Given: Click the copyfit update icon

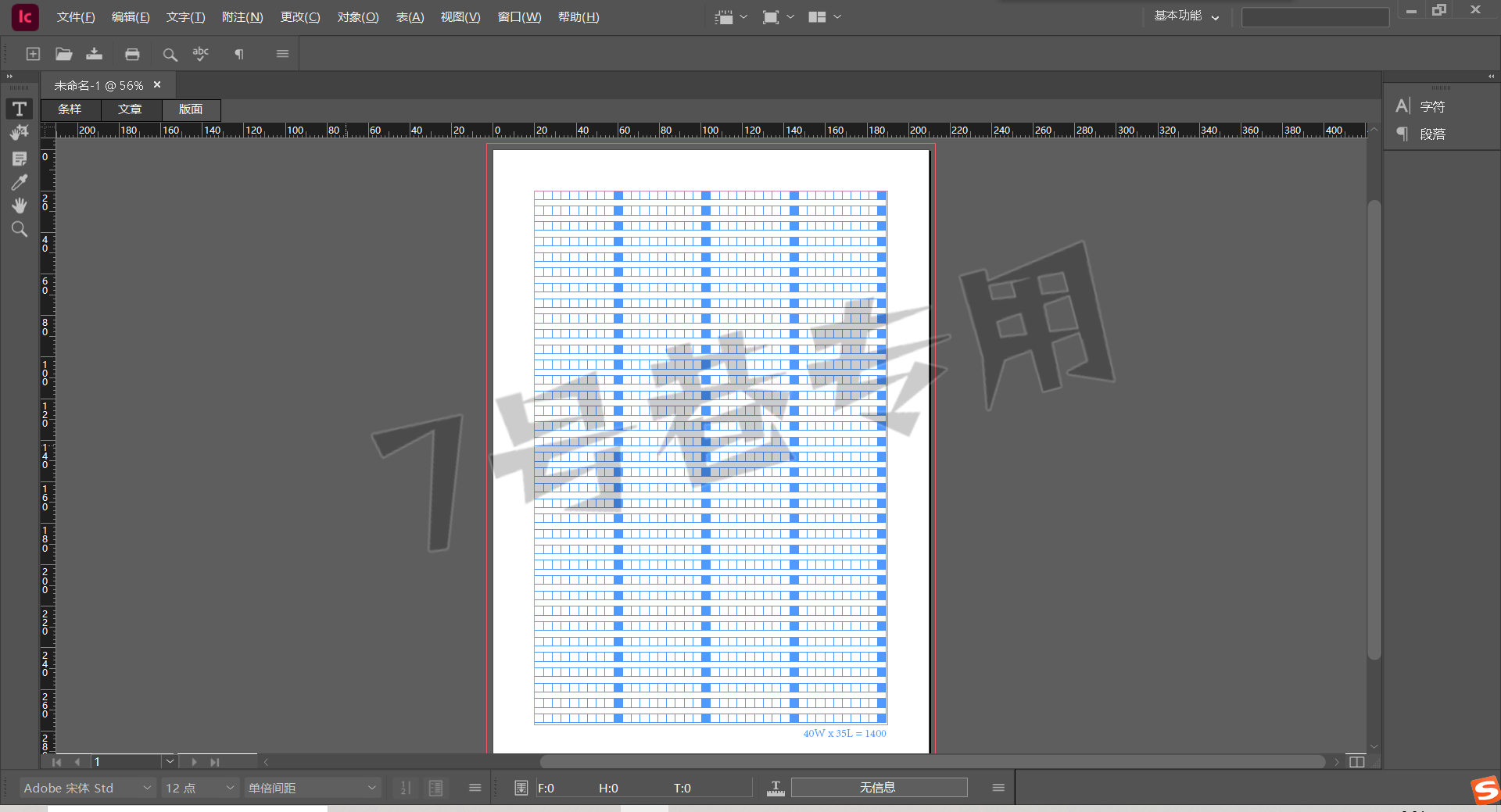Looking at the screenshot, I should click(x=521, y=788).
